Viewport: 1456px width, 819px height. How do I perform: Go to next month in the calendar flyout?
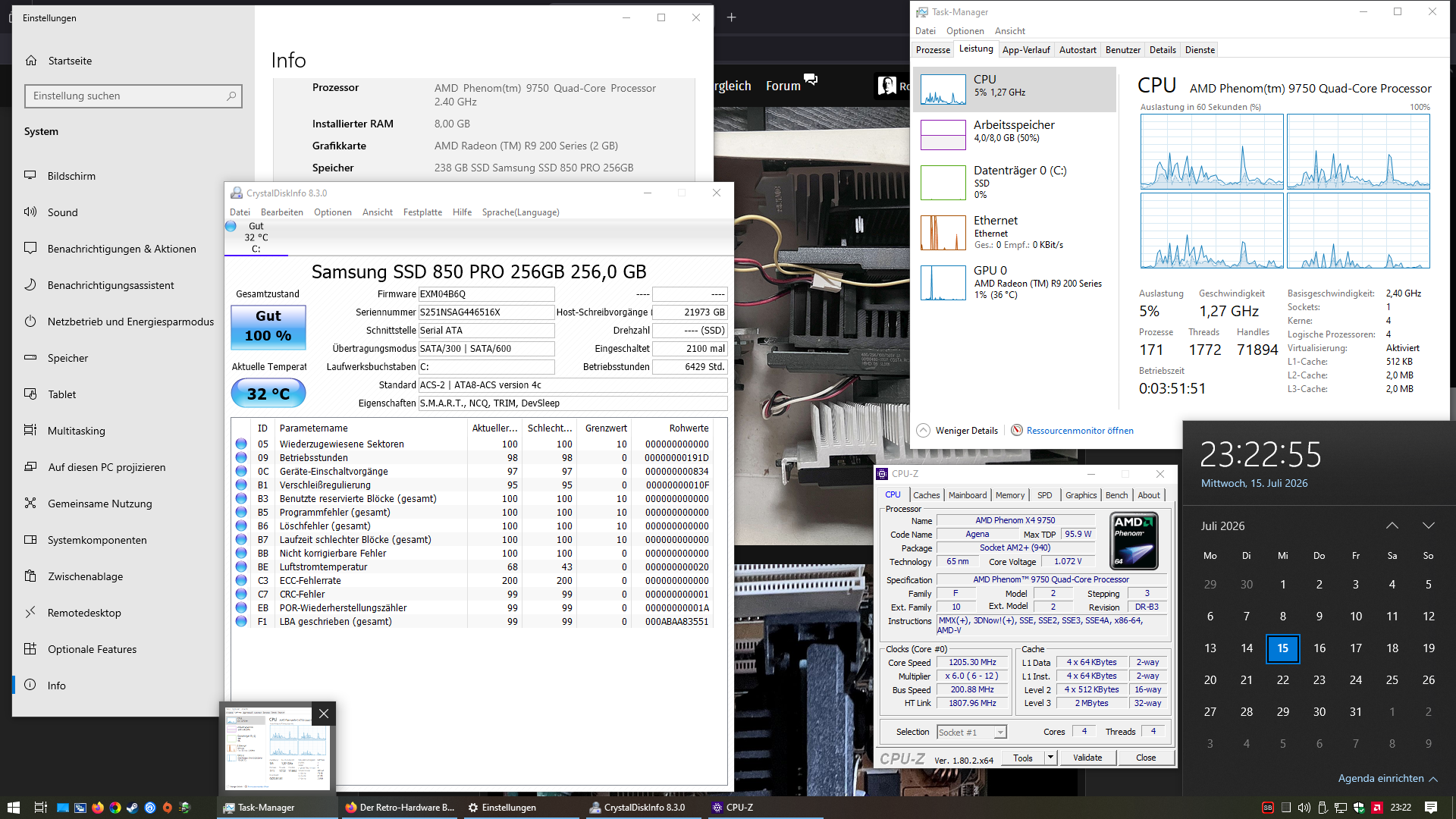[x=1429, y=526]
